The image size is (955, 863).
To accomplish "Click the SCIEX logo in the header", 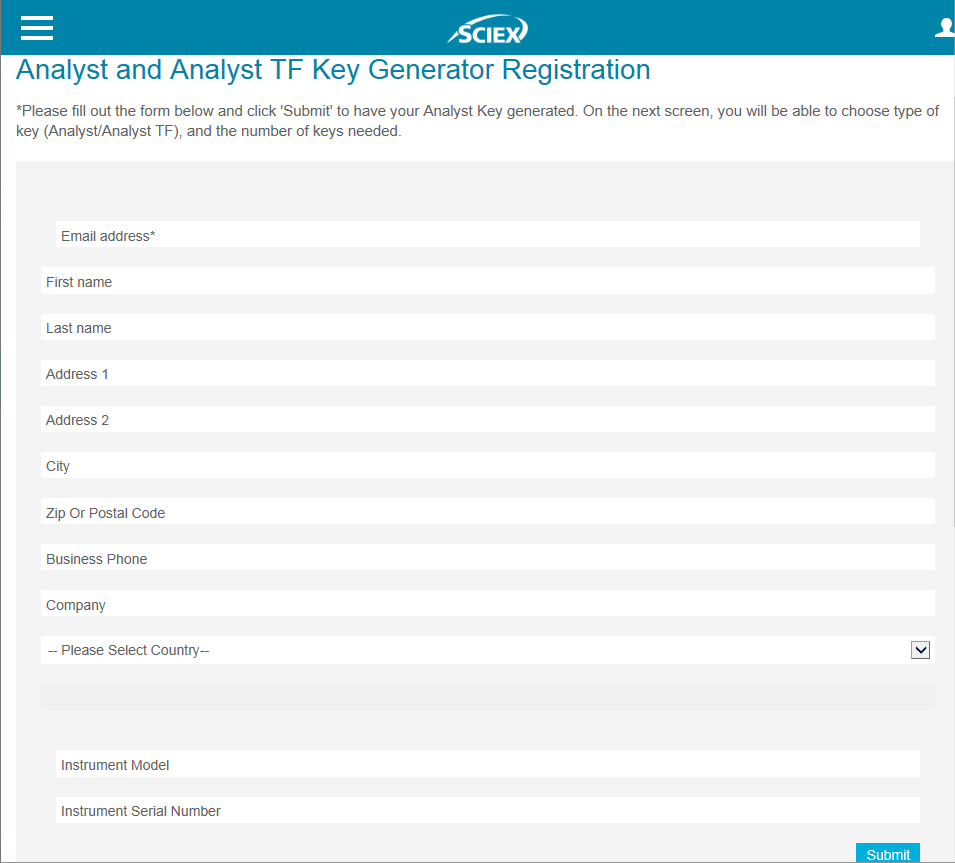I will (x=488, y=29).
